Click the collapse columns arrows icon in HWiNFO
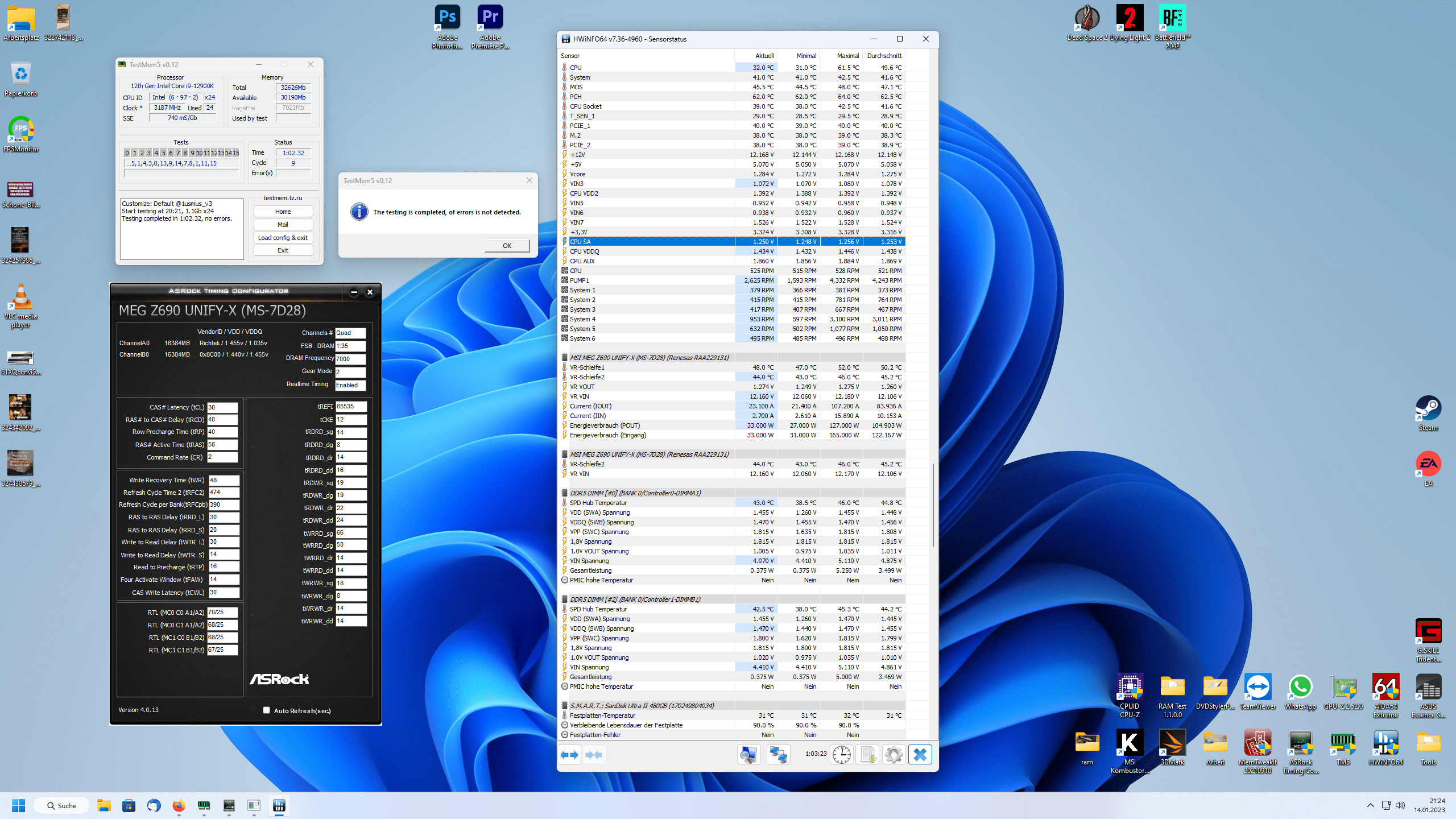This screenshot has width=1456, height=819. click(x=593, y=755)
